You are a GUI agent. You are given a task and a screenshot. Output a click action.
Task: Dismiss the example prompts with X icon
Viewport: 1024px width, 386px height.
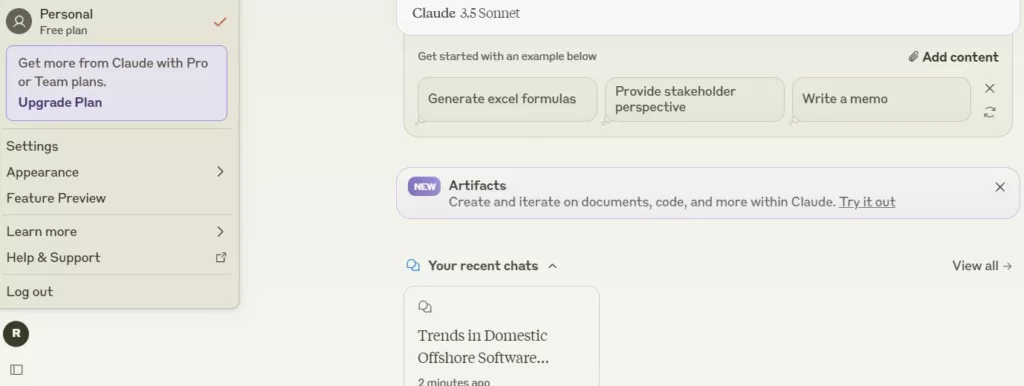(989, 88)
